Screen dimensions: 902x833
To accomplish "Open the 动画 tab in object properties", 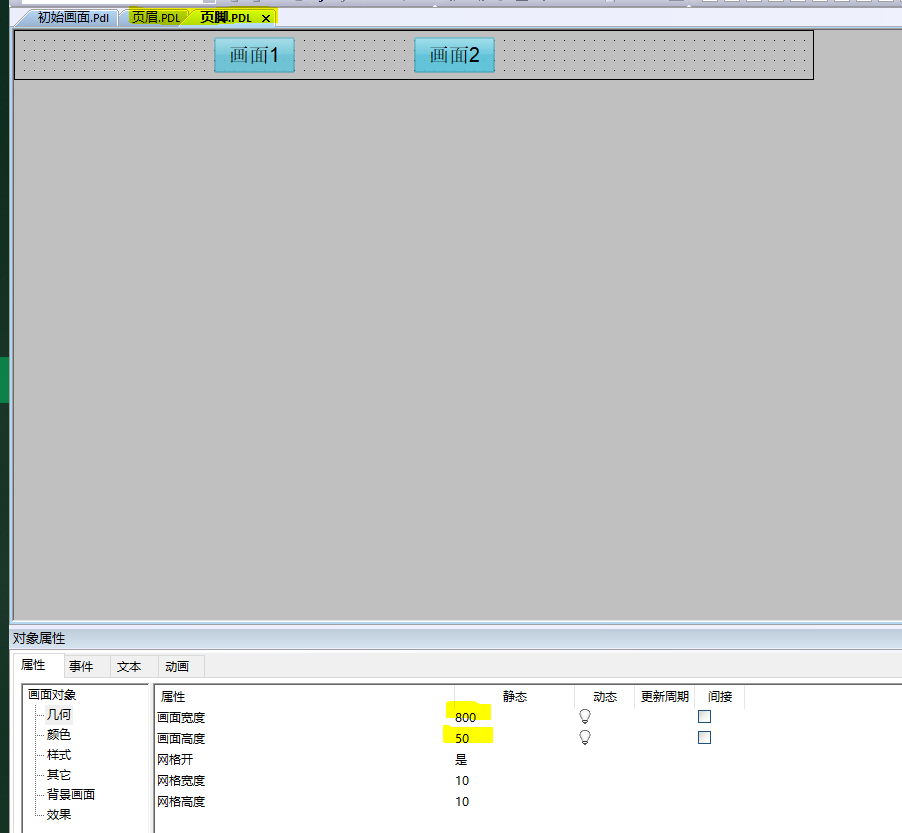I will [177, 666].
